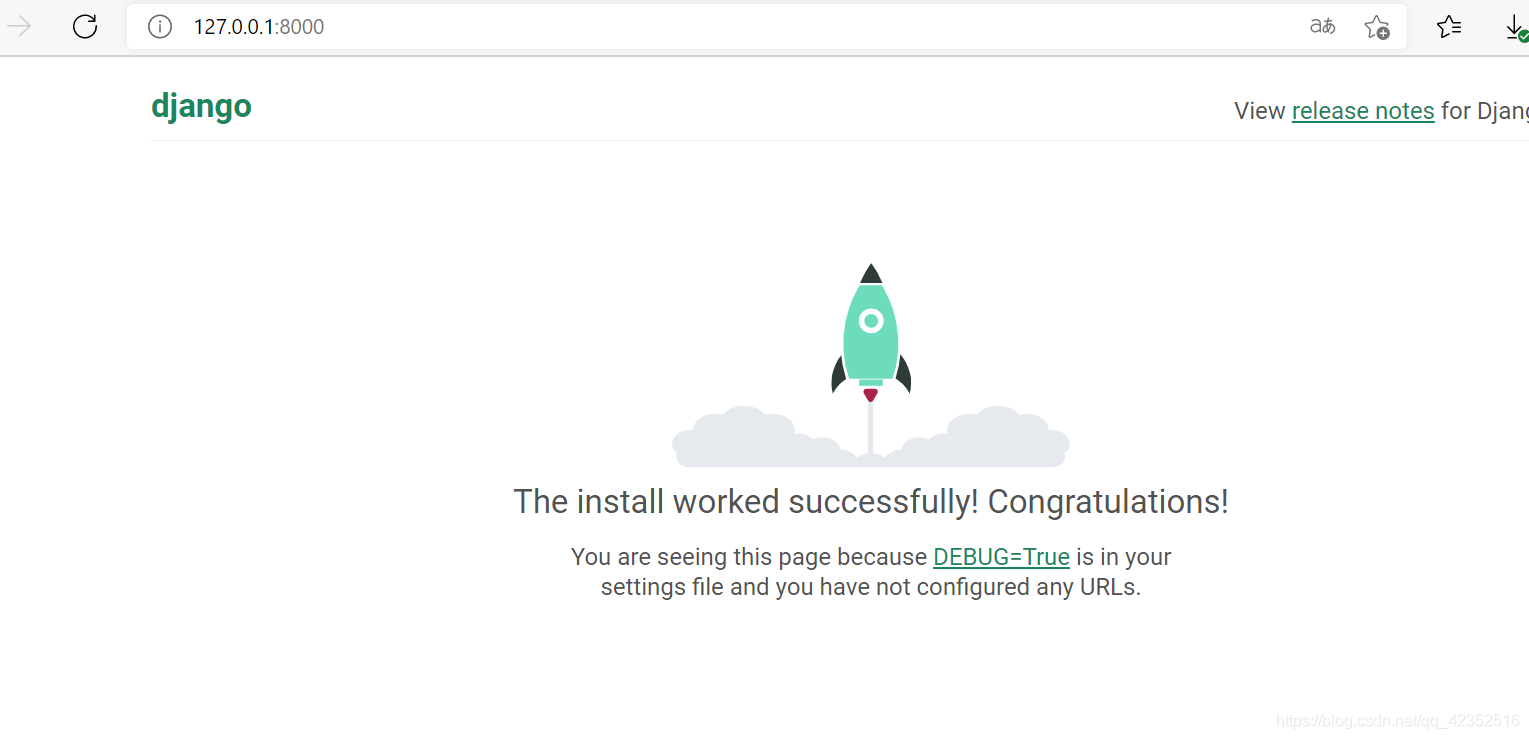Click the browser forward arrow
The image size is (1529, 739).
point(19,27)
